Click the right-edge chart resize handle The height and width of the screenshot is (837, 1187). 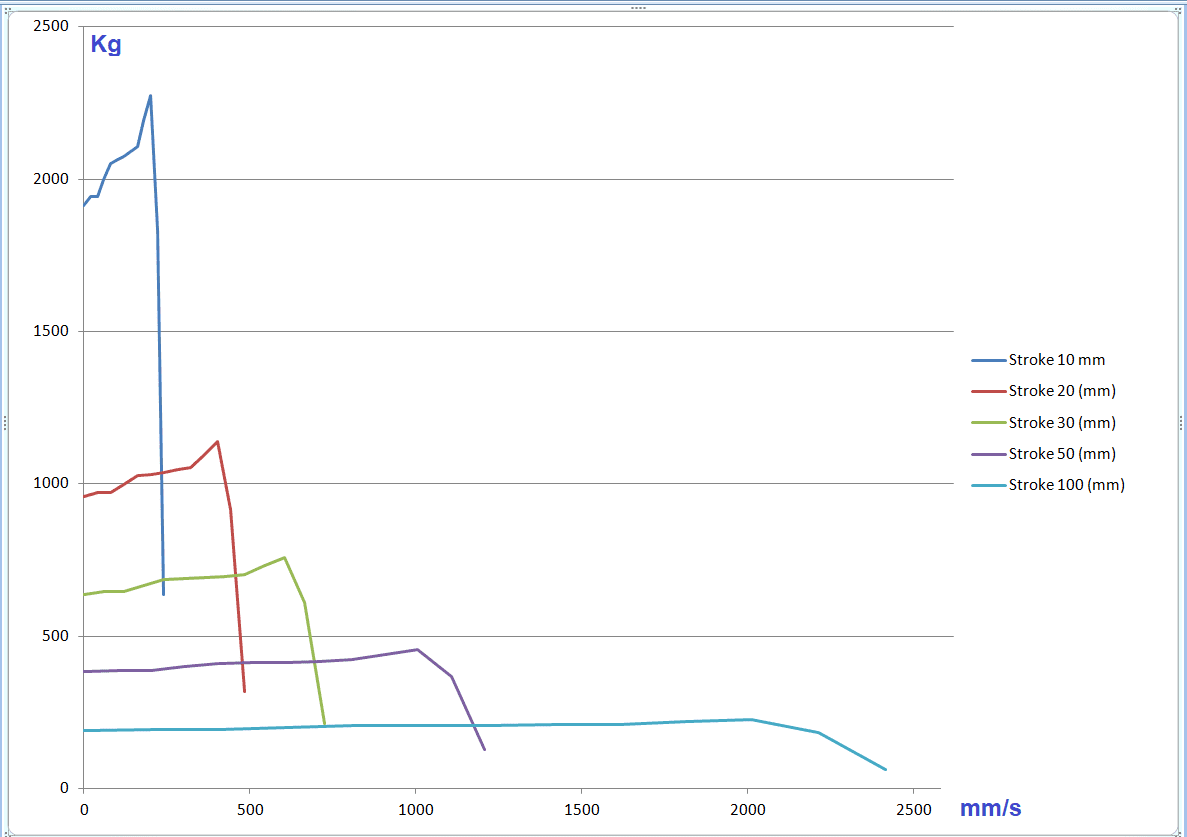tap(1181, 422)
